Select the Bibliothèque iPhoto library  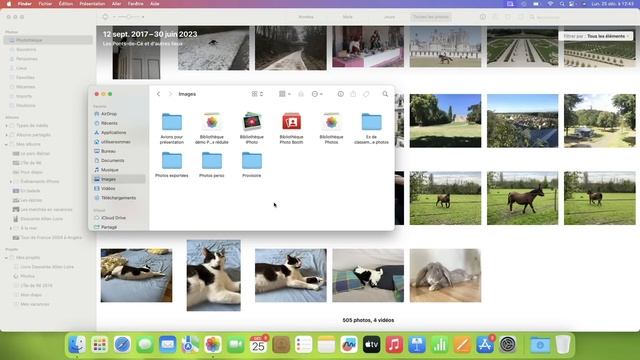tap(252, 128)
